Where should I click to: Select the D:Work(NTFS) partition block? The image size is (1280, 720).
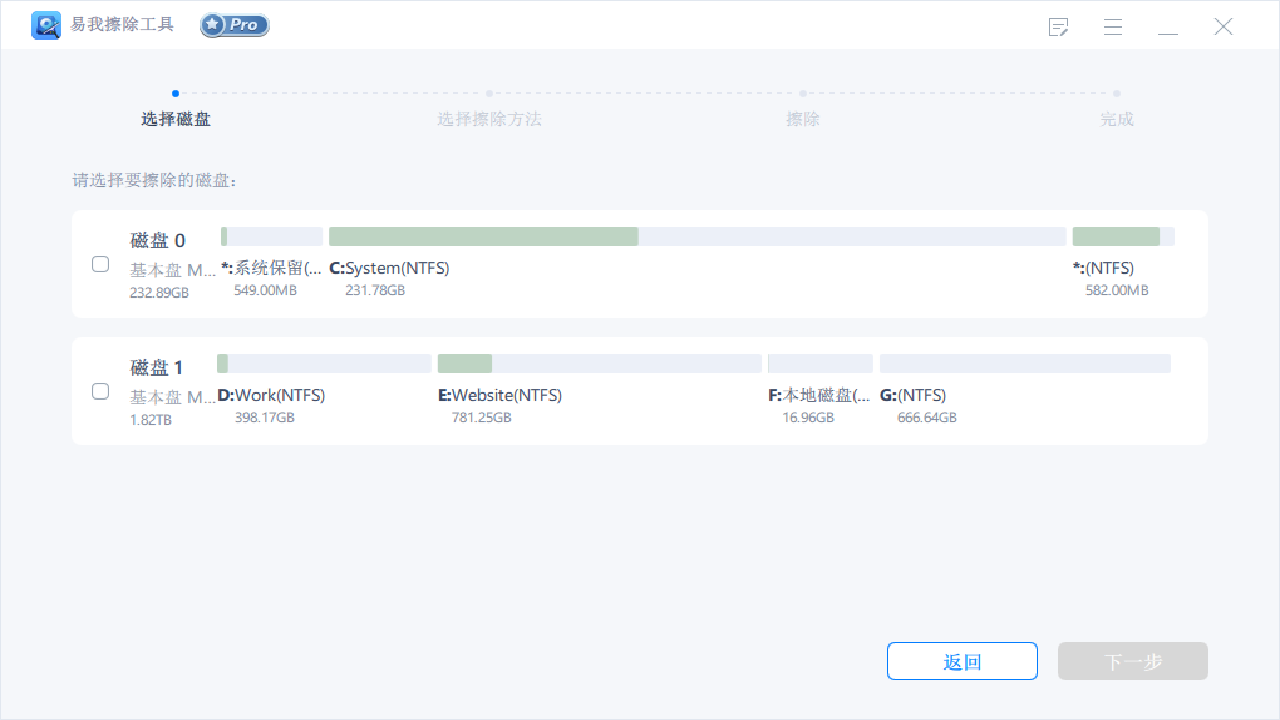pos(323,363)
